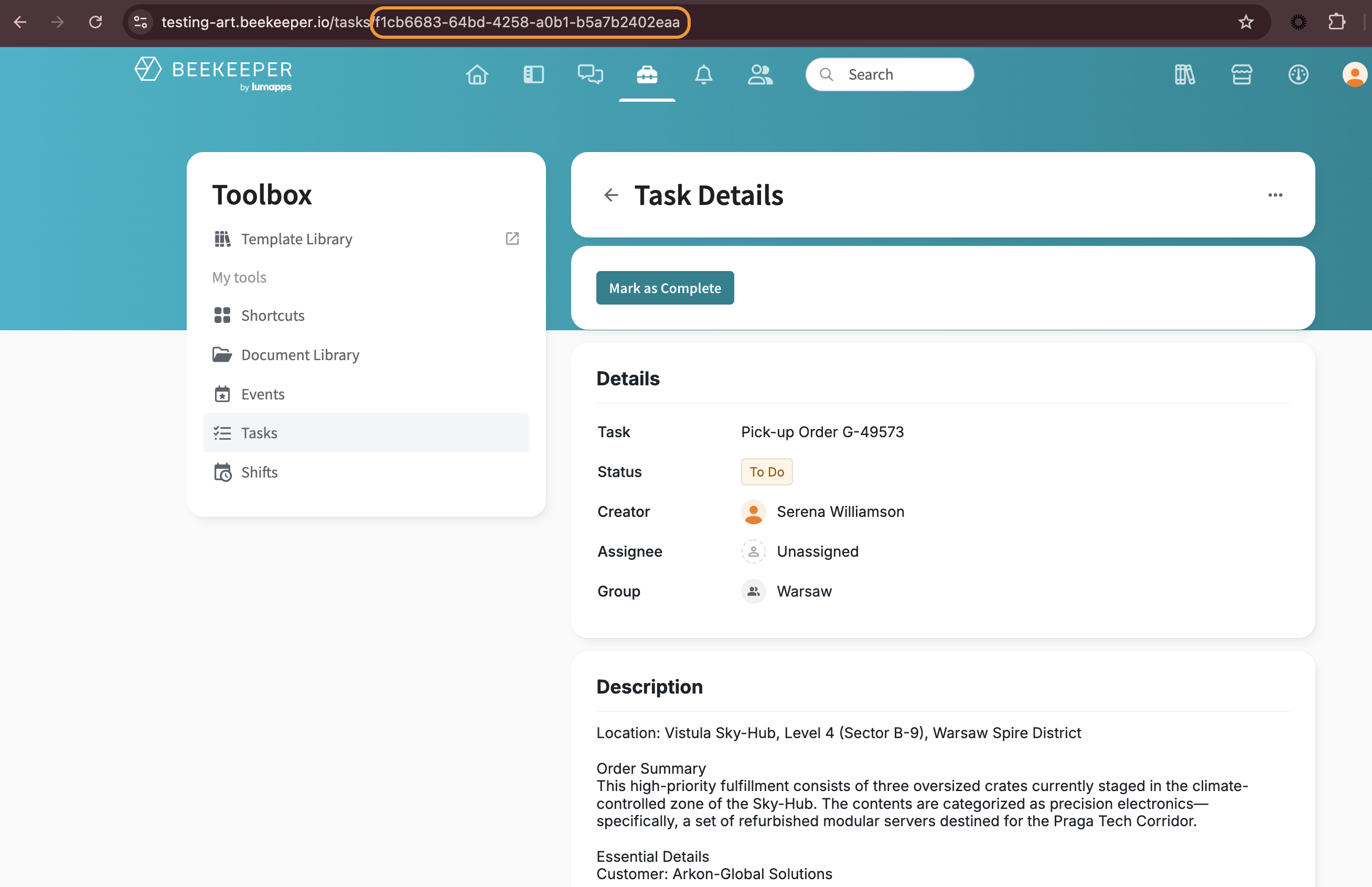Click the 'Essential Details' line
1372x887 pixels.
[x=652, y=857]
